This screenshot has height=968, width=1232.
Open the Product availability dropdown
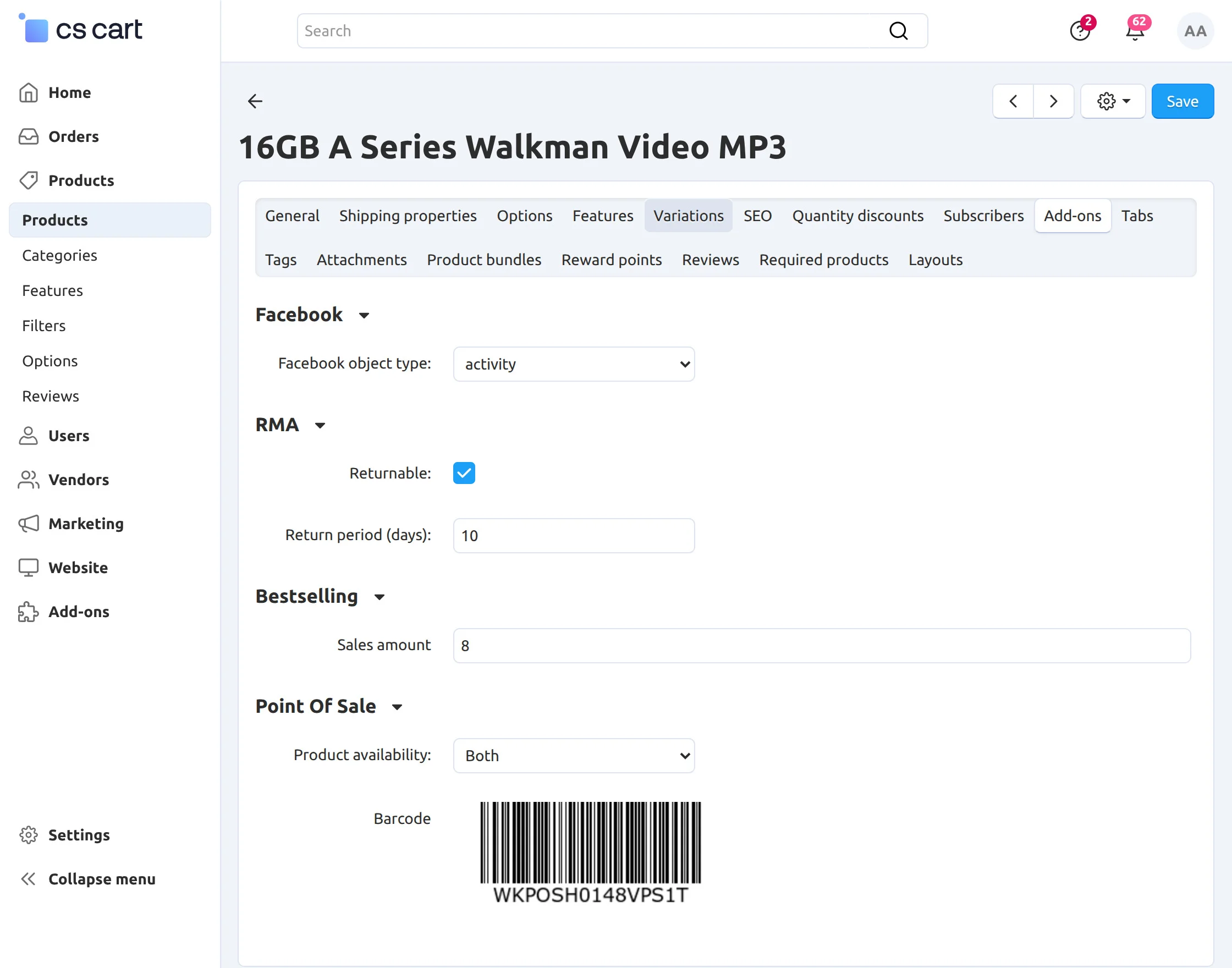[574, 756]
